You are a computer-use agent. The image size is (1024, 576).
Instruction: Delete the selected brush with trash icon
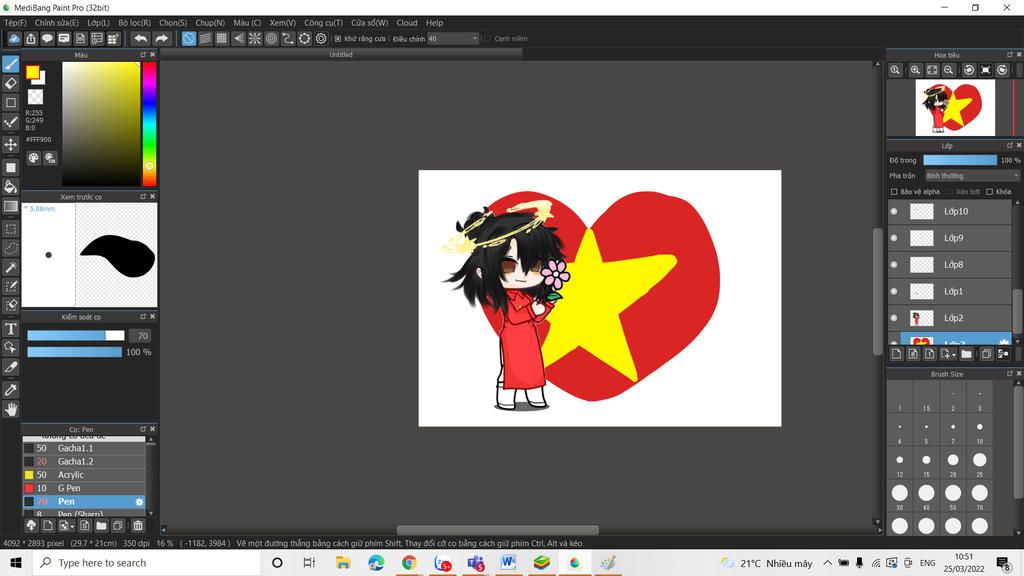click(x=138, y=525)
